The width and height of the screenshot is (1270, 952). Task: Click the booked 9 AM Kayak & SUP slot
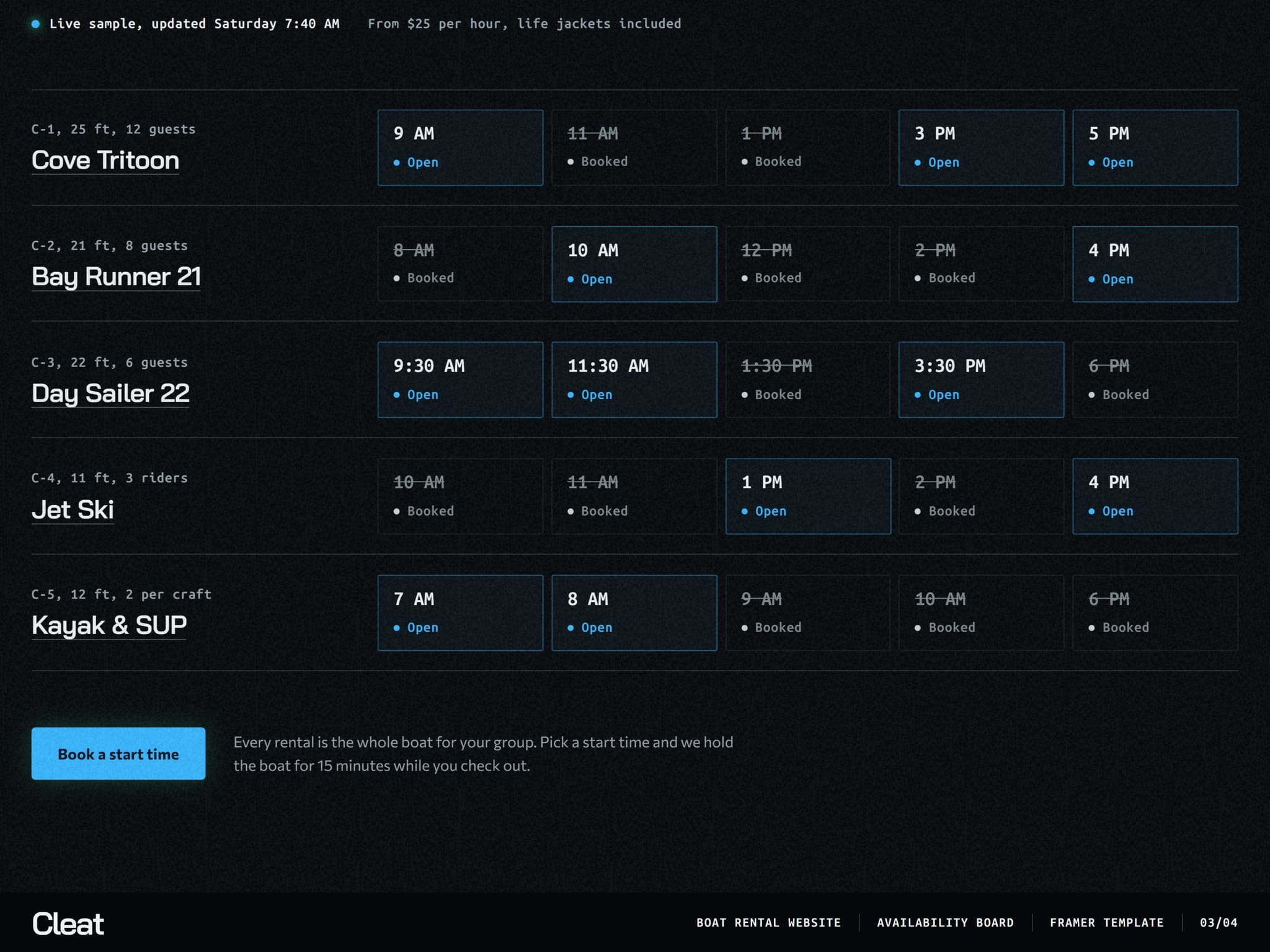coord(808,613)
